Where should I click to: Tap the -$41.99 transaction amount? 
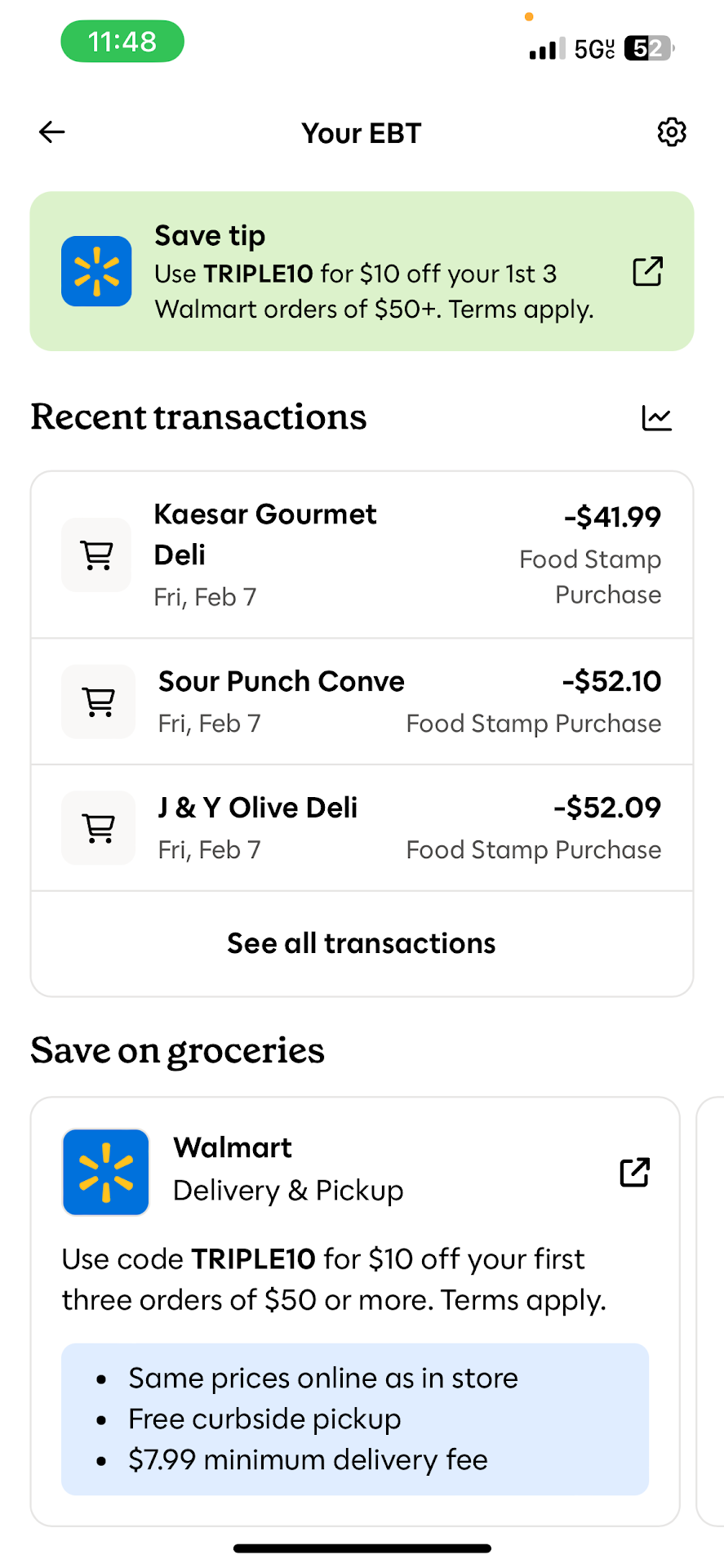click(x=612, y=517)
